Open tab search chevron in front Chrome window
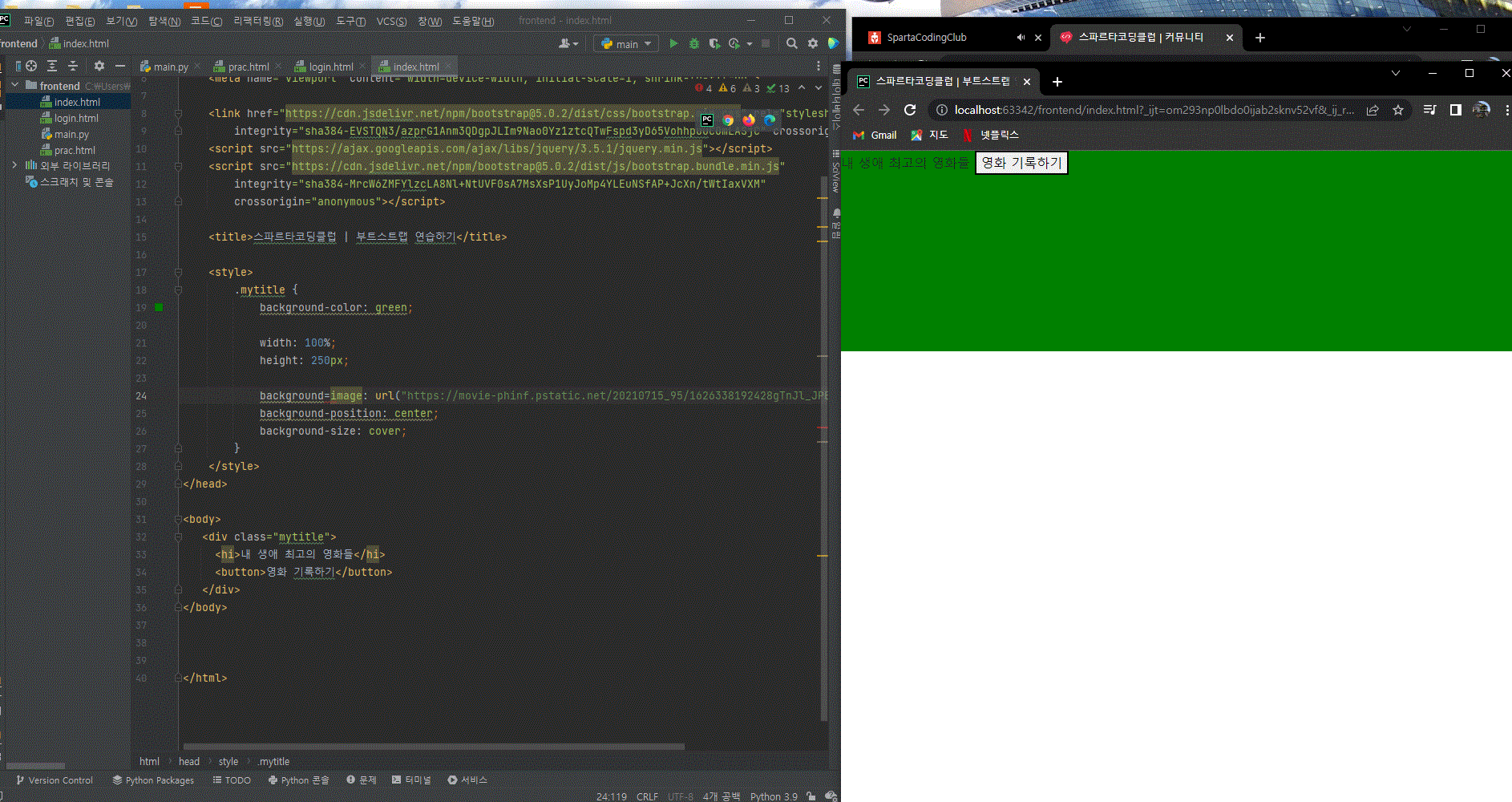The width and height of the screenshot is (1512, 802). point(1396,73)
